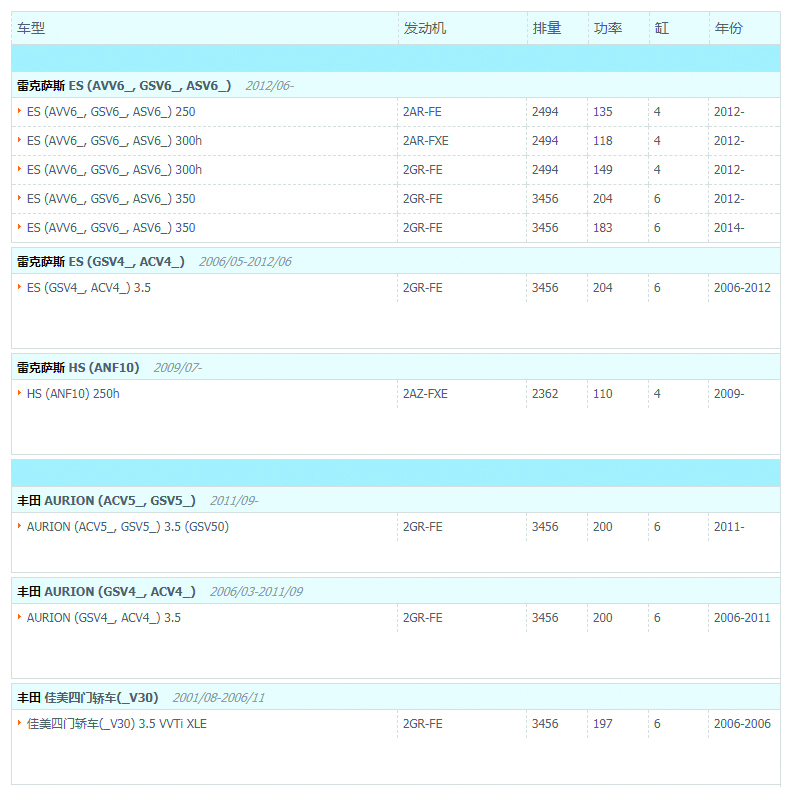Select group header 丰田 AURION (ACV5_, GSV5_)
The height and width of the screenshot is (787, 790).
tap(106, 501)
